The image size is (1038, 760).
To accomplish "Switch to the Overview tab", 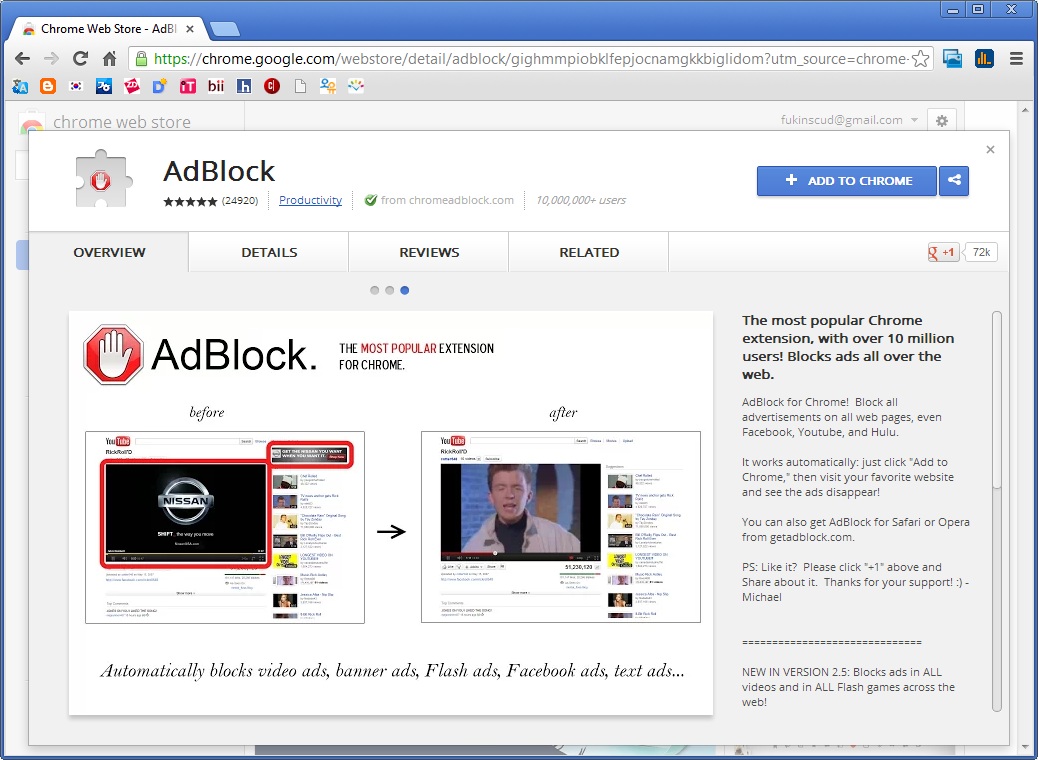I will click(109, 252).
